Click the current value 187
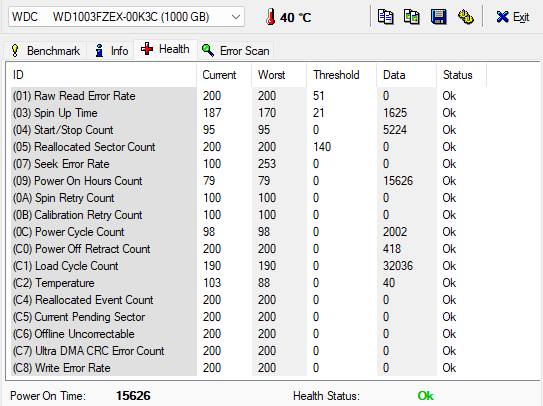Screen dimensions: 543x406 pos(212,113)
